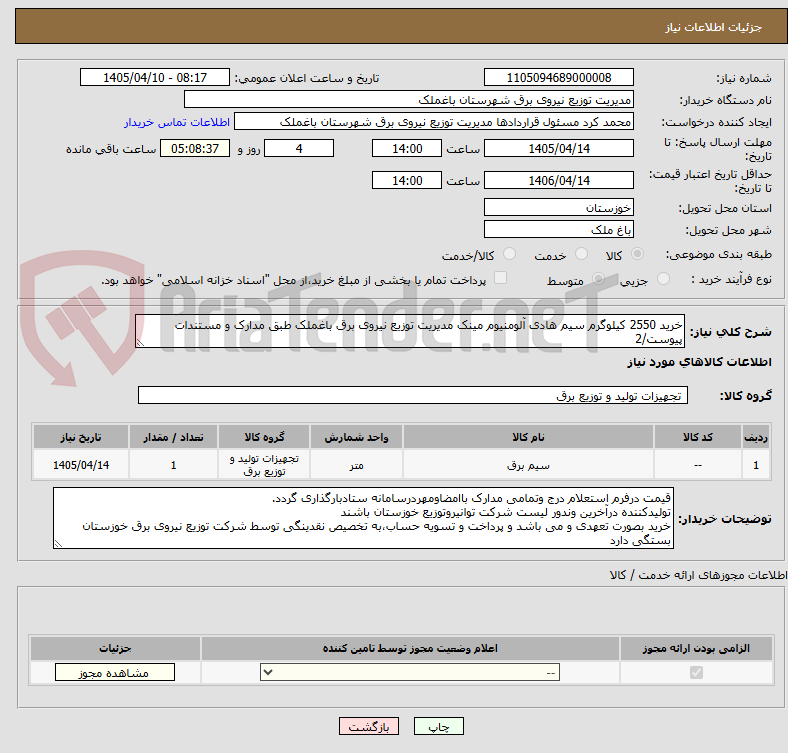Click the تعداد / مقدار column header
The width and height of the screenshot is (788, 753).
coord(173,437)
